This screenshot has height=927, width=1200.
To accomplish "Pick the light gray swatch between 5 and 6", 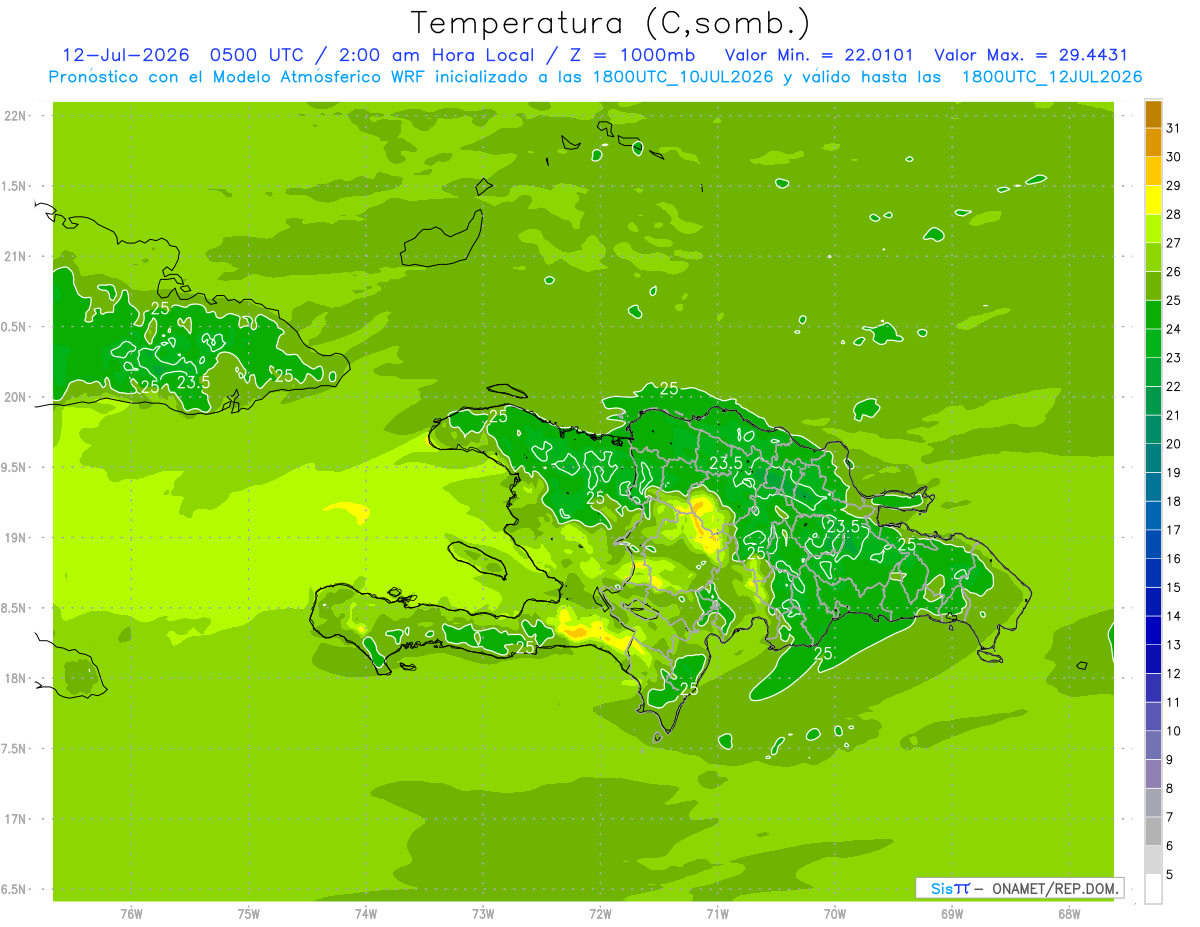I will (1153, 860).
